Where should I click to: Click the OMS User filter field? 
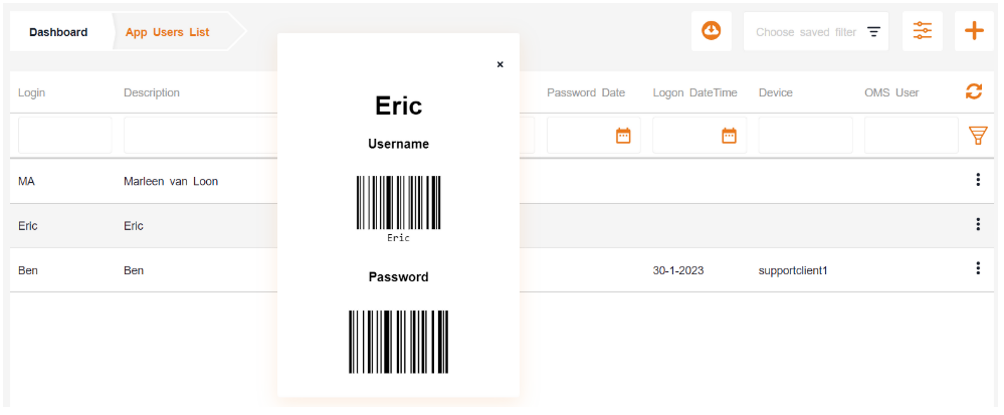click(x=911, y=135)
